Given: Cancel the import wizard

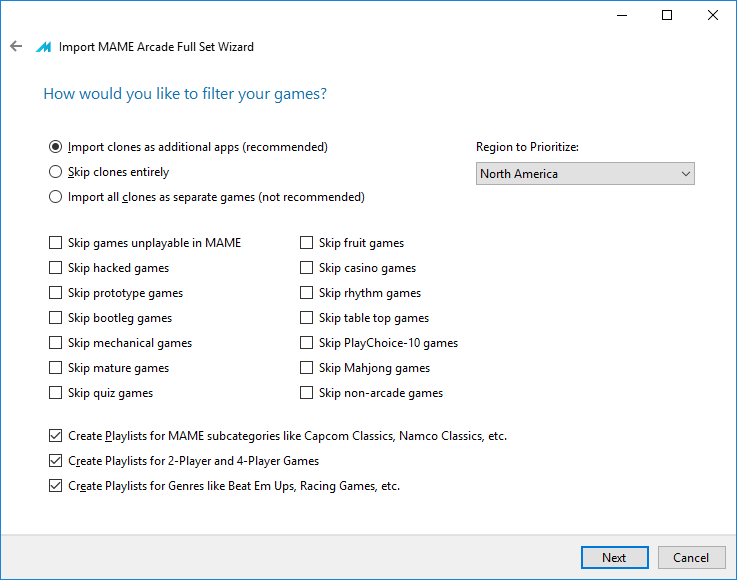Looking at the screenshot, I should pos(691,557).
